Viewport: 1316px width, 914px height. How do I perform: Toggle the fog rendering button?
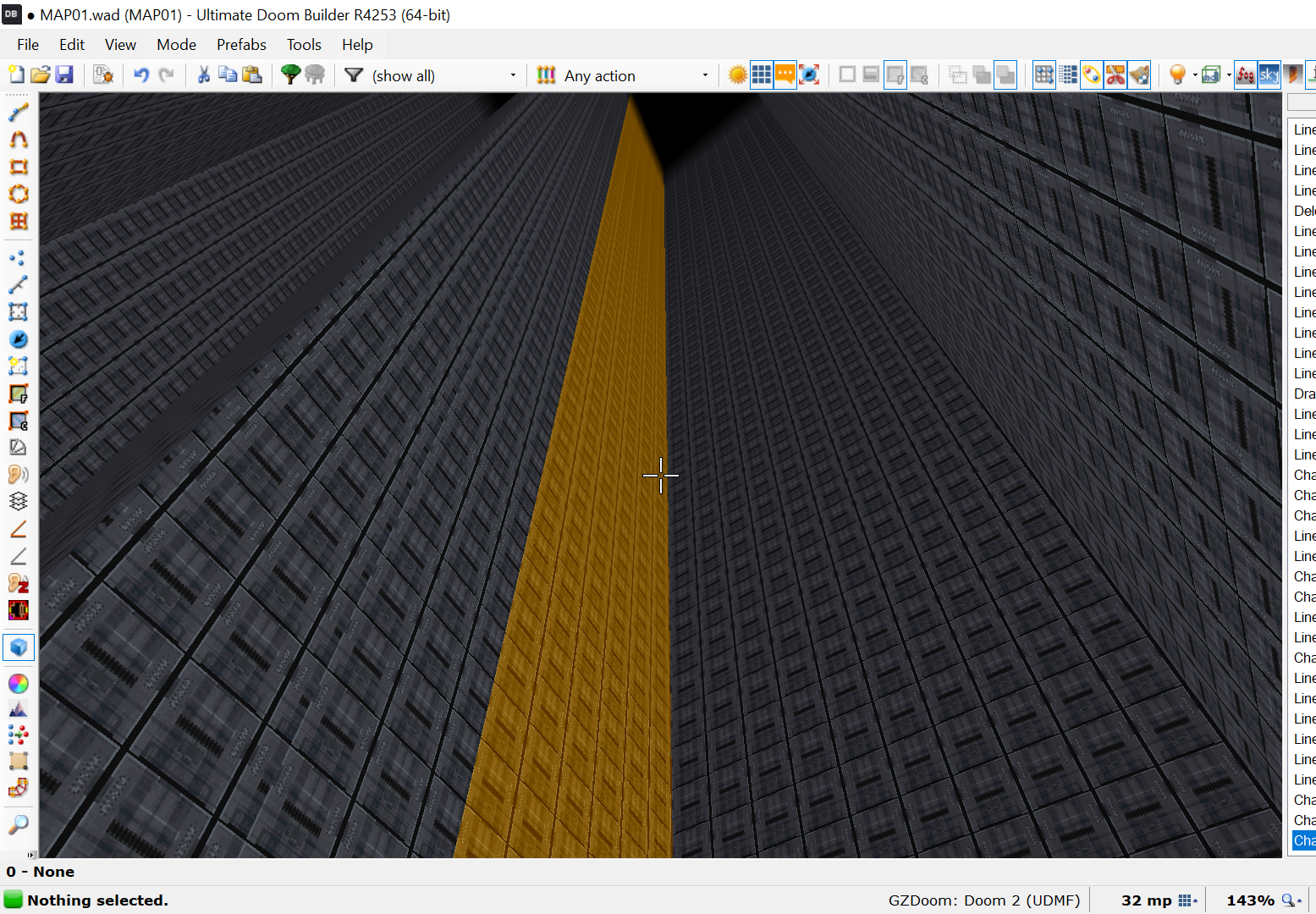pos(1245,75)
